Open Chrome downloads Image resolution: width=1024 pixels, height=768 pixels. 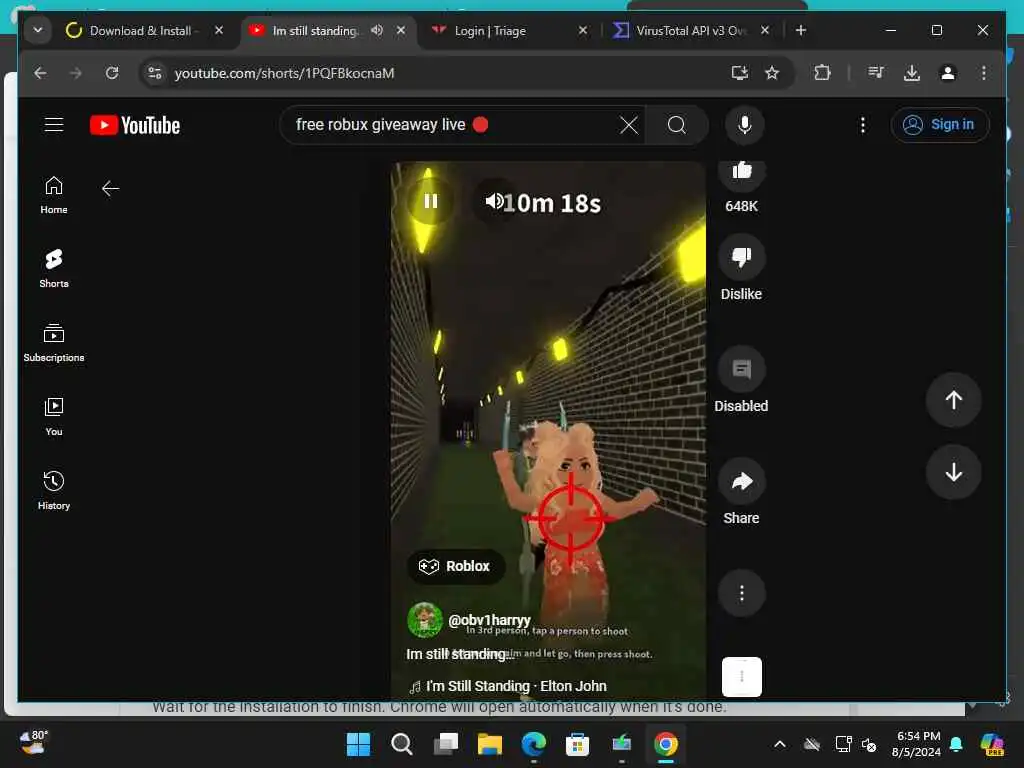tap(912, 73)
